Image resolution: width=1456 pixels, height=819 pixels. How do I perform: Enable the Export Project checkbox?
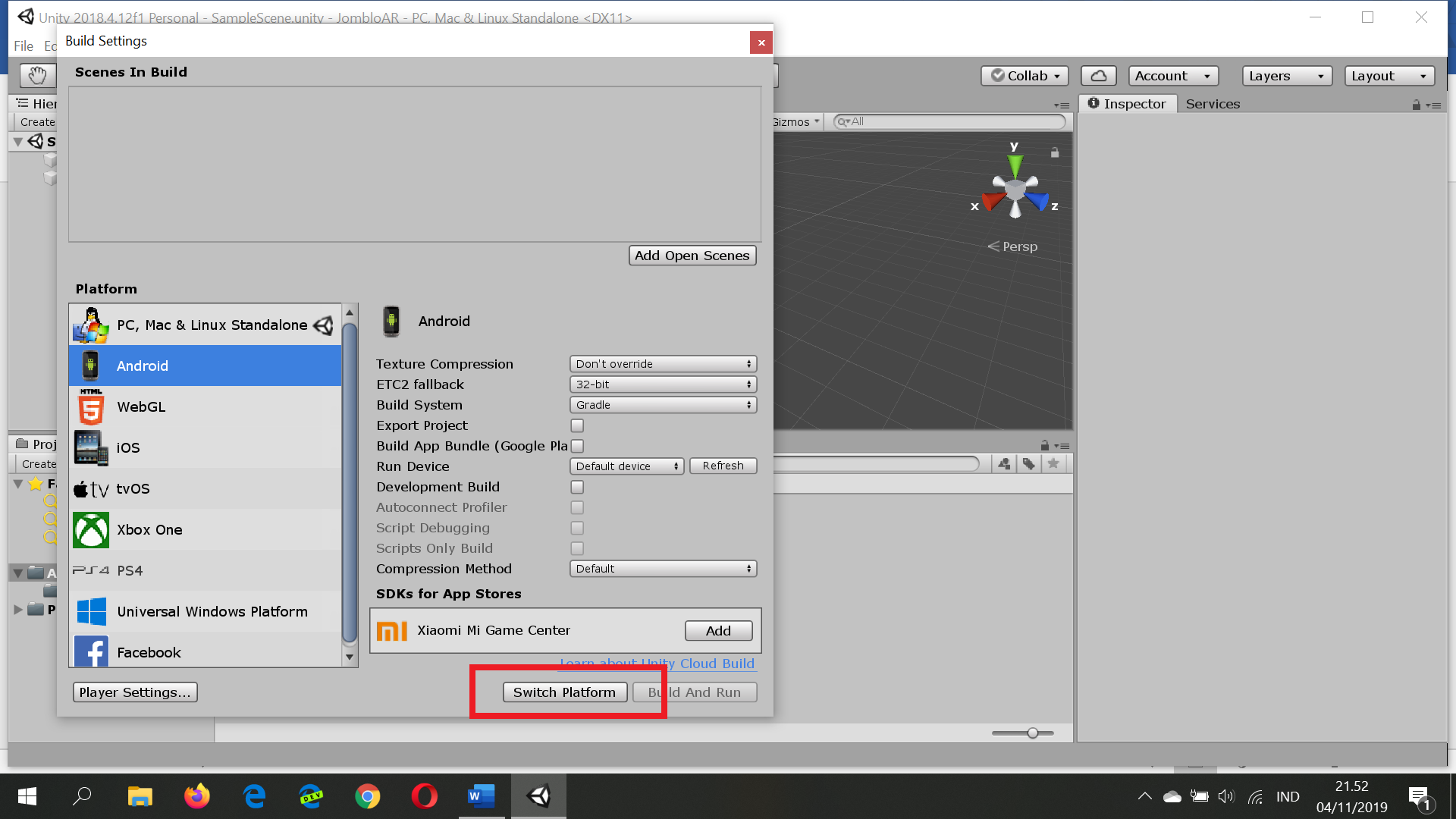(577, 426)
